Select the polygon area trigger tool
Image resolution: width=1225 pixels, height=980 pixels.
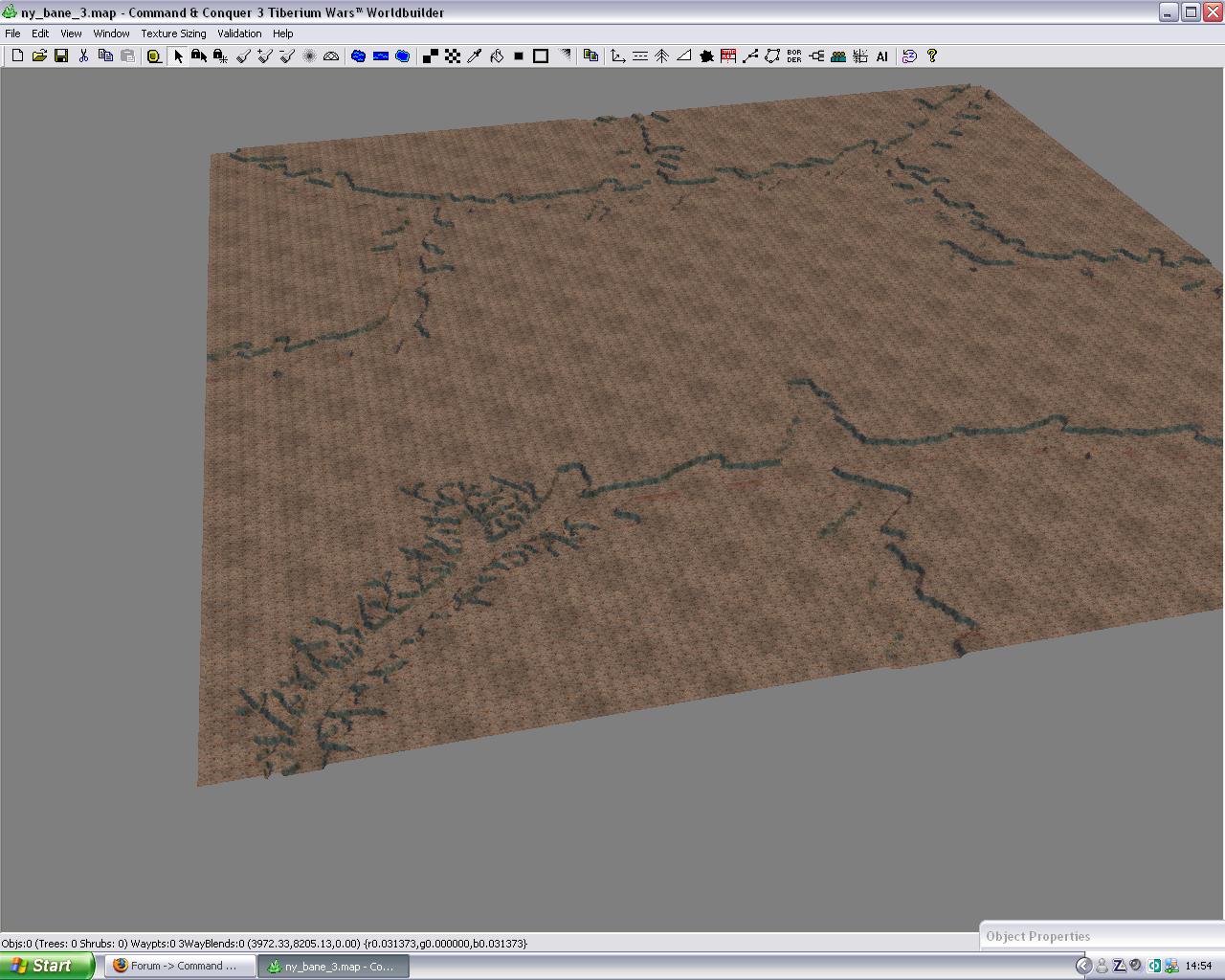[x=772, y=56]
